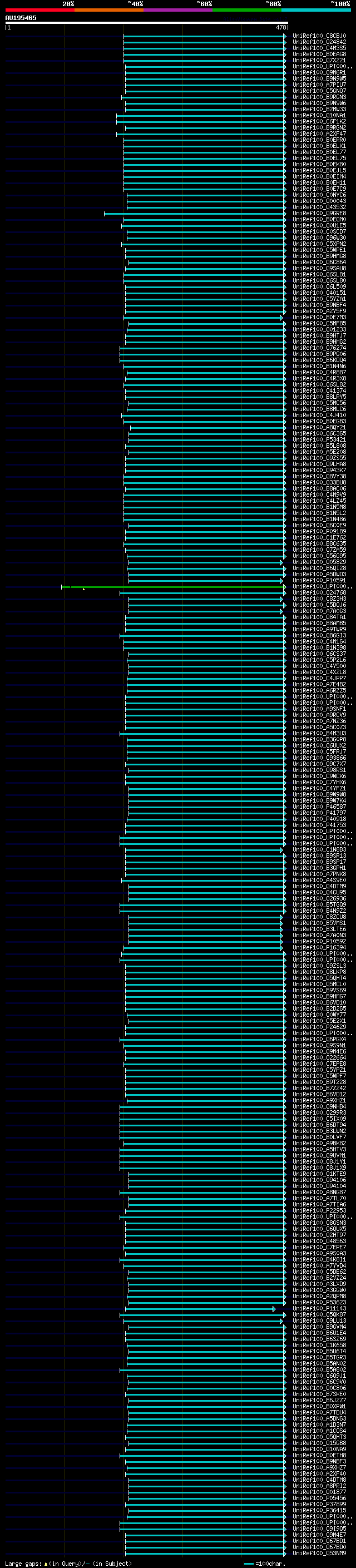Open hit UniRef100_P40918
356x1568 pixels.
(x=319, y=819)
